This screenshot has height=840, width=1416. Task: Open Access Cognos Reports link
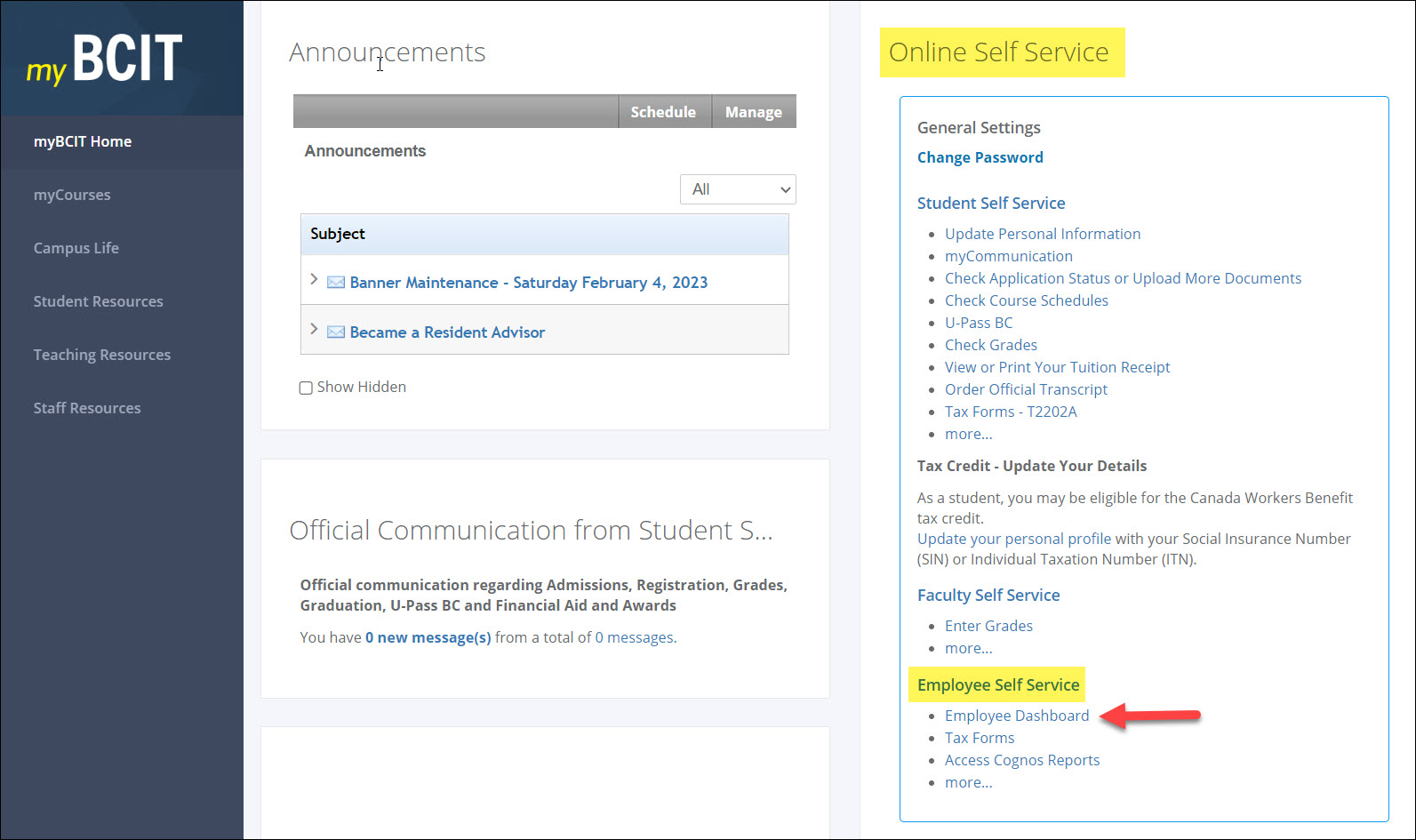pos(1021,760)
